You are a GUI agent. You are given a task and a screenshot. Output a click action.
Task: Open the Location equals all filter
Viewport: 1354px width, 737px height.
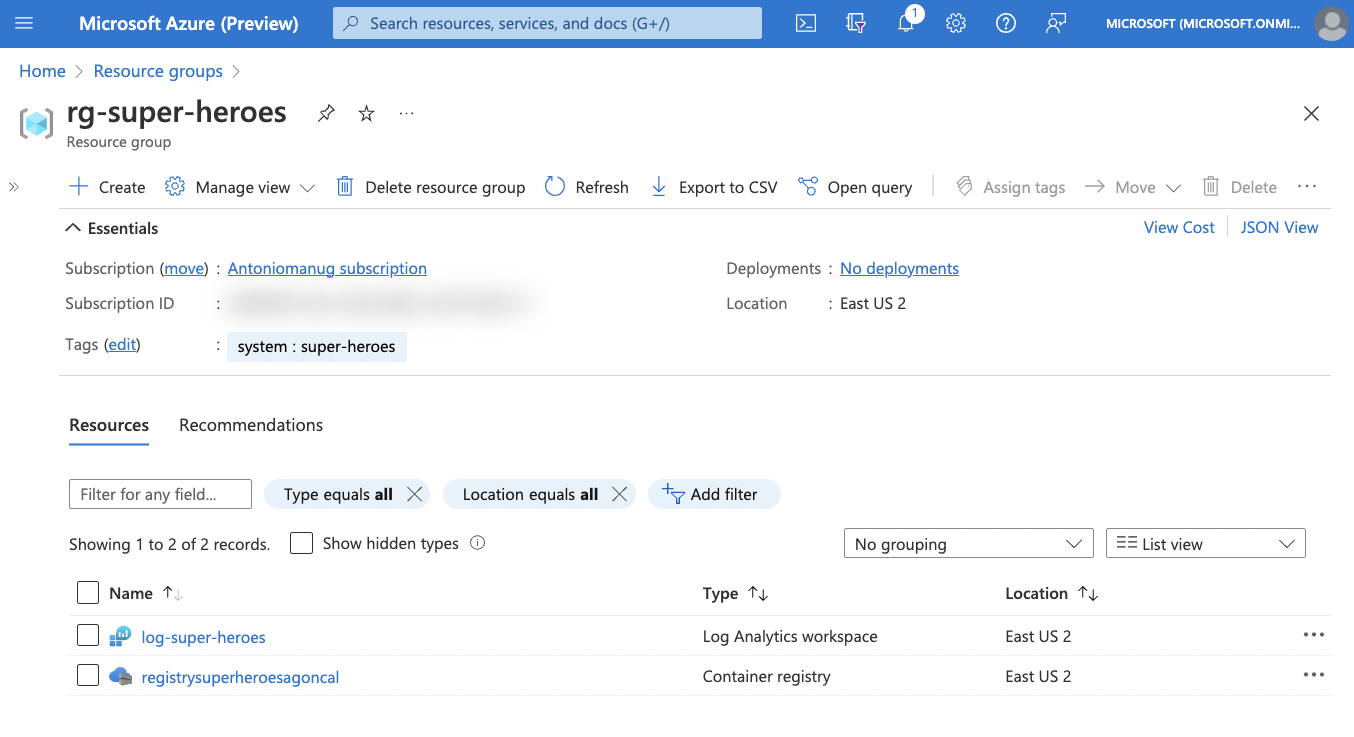pyautogui.click(x=530, y=494)
